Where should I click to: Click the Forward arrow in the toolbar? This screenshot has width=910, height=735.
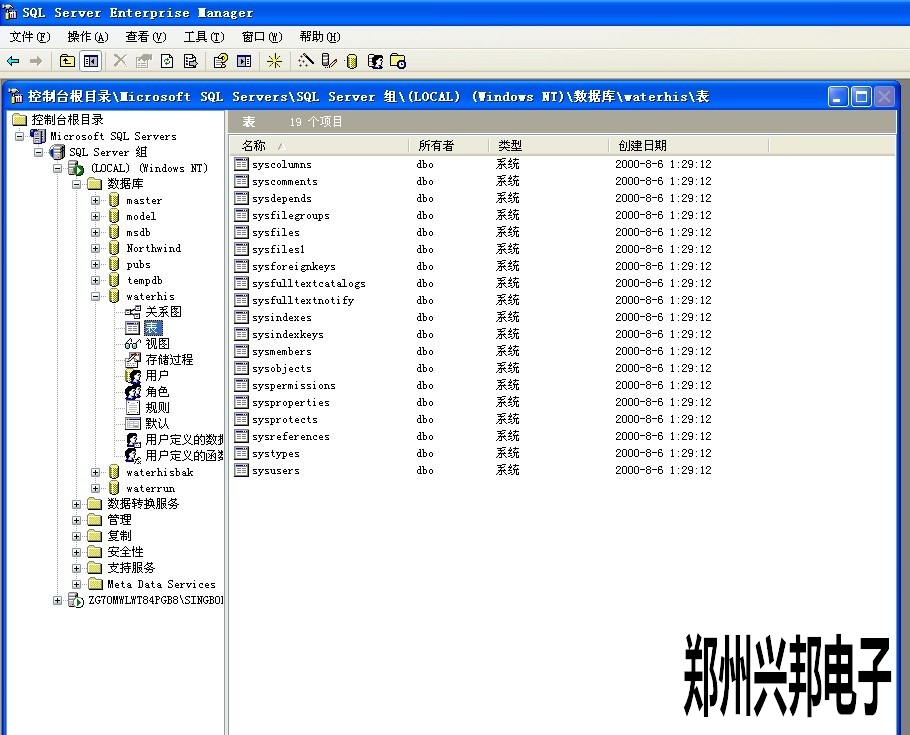click(36, 61)
